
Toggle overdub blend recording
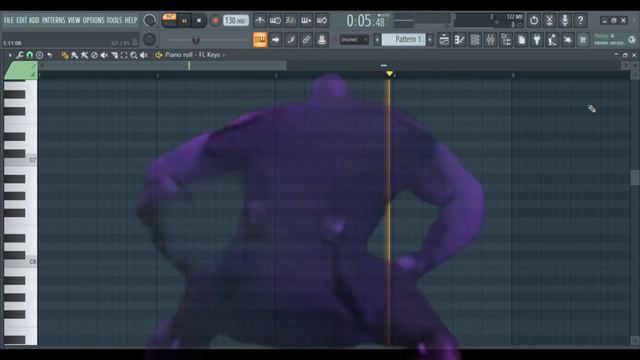coord(306,20)
